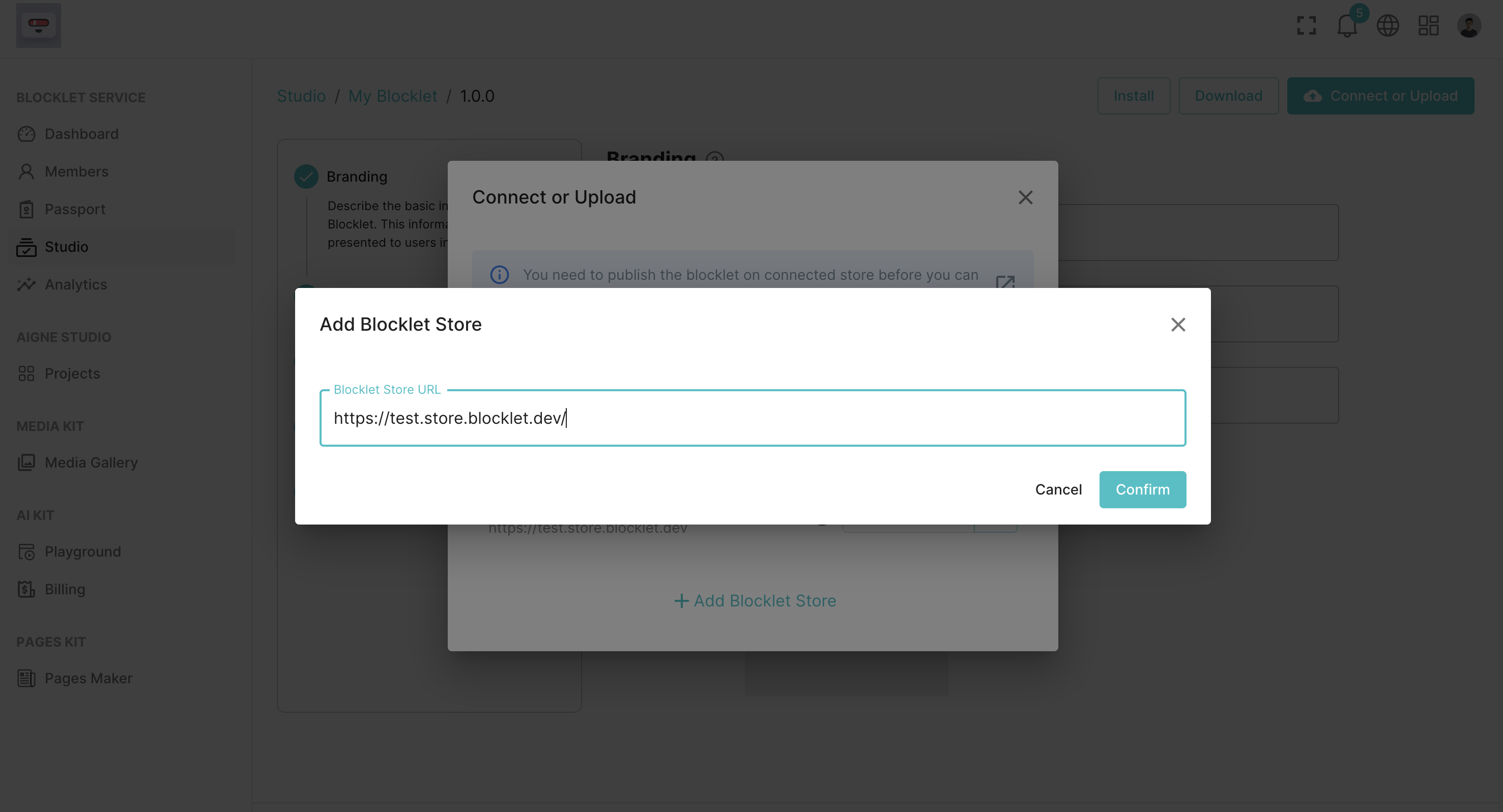Open the user avatar menu
This screenshot has height=812, width=1503.
coord(1468,25)
